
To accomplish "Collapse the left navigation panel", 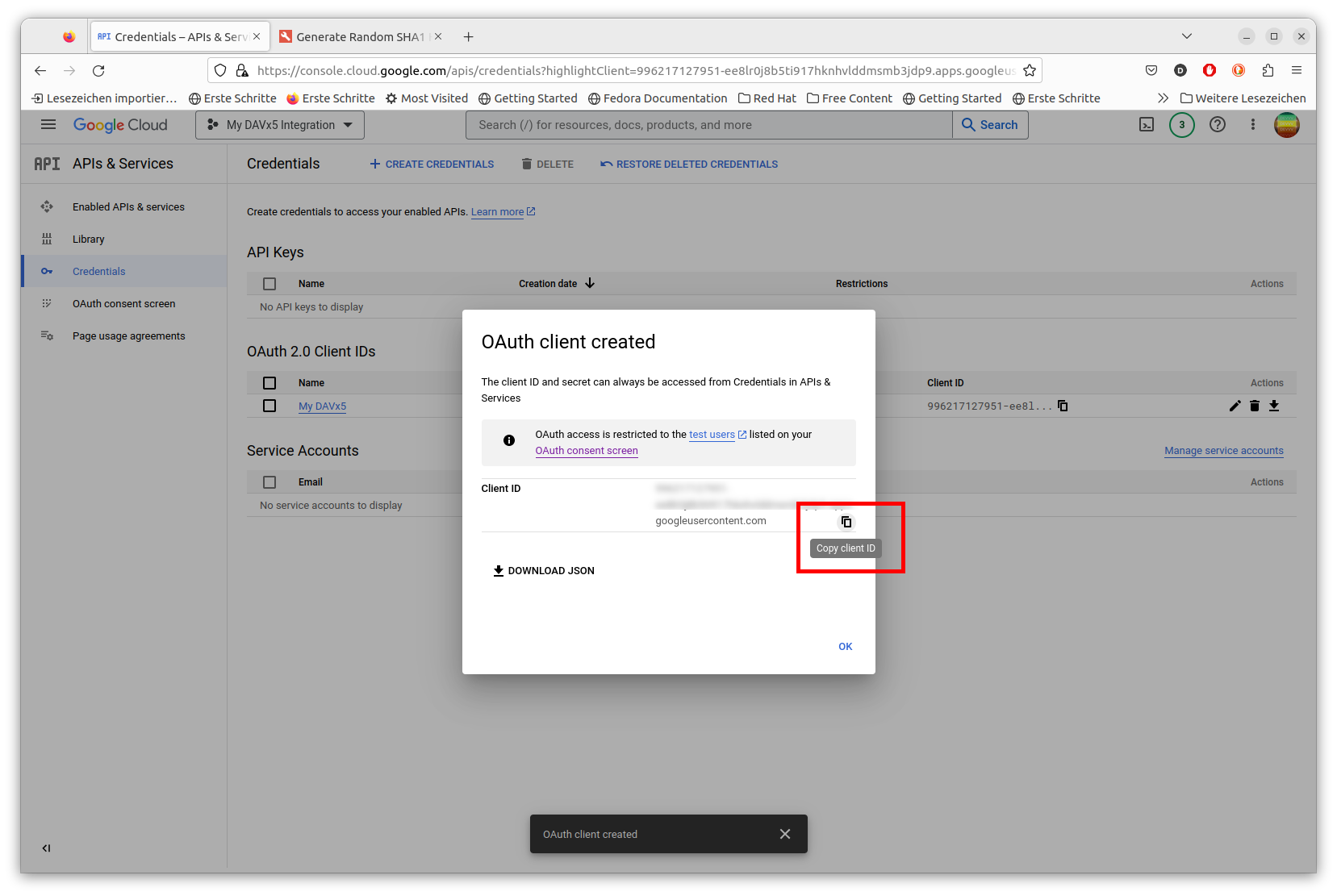I will [x=46, y=848].
